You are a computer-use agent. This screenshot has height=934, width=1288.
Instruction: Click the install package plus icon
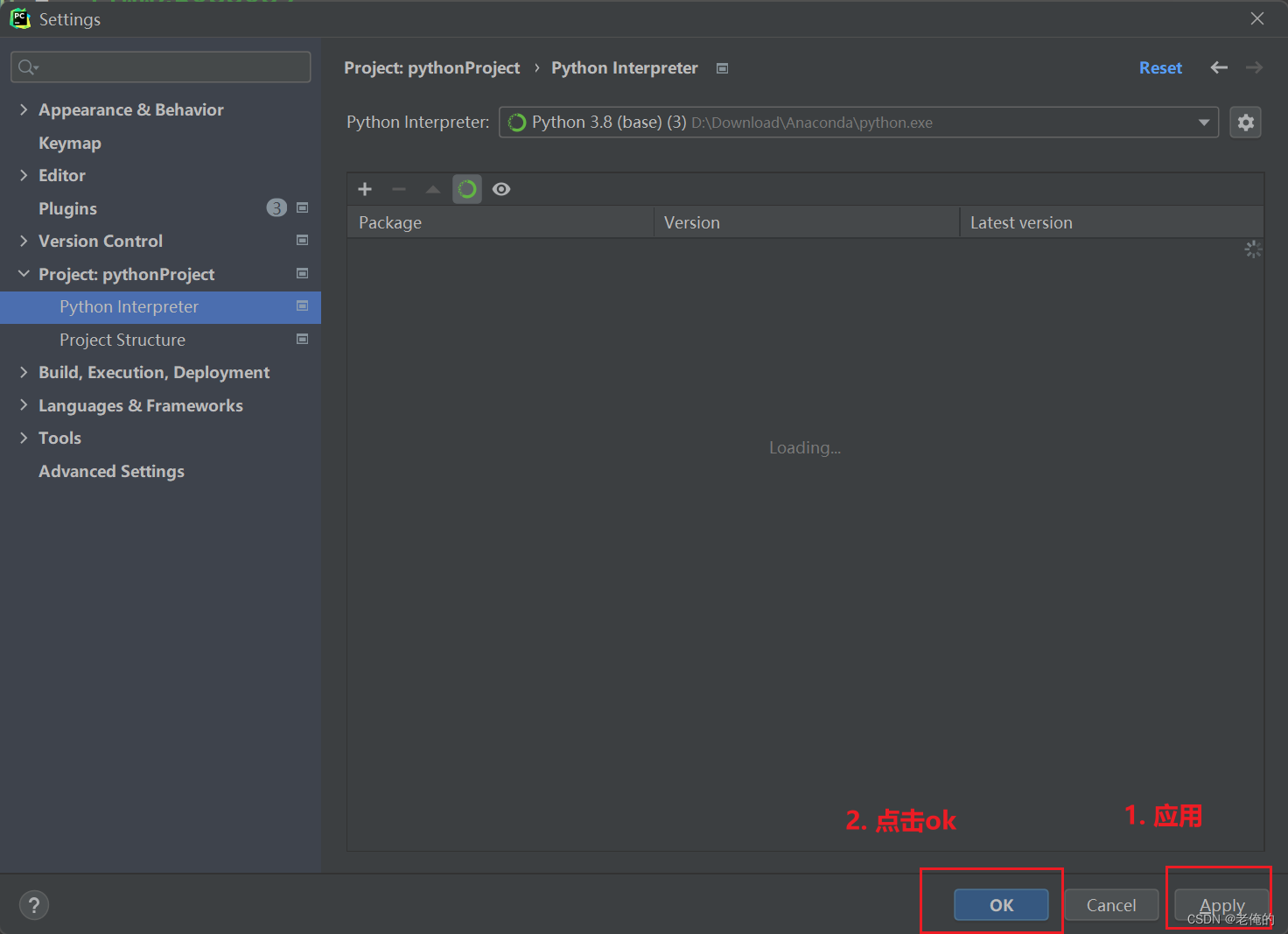[x=365, y=189]
